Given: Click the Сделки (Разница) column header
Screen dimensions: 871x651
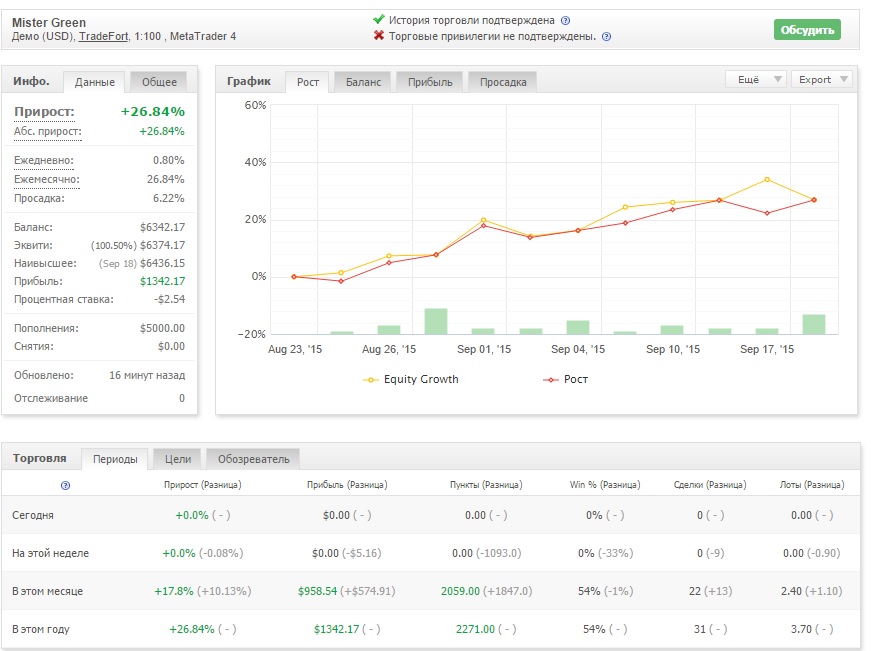Looking at the screenshot, I should point(710,485).
